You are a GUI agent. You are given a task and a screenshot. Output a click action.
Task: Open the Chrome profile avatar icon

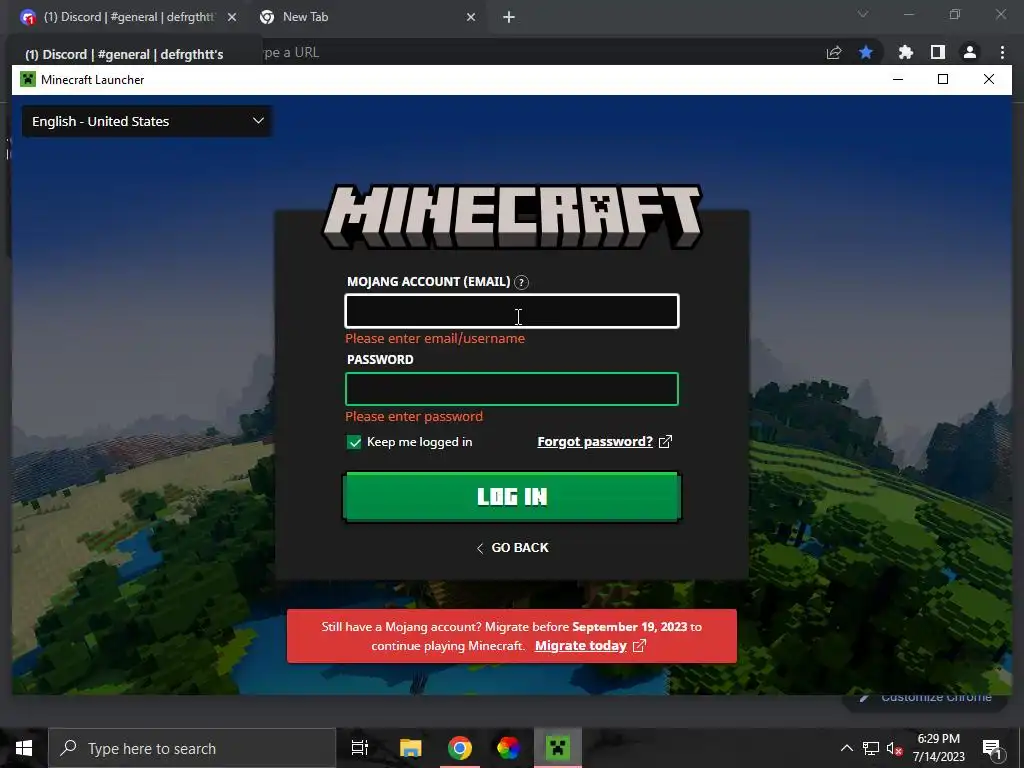click(x=970, y=52)
